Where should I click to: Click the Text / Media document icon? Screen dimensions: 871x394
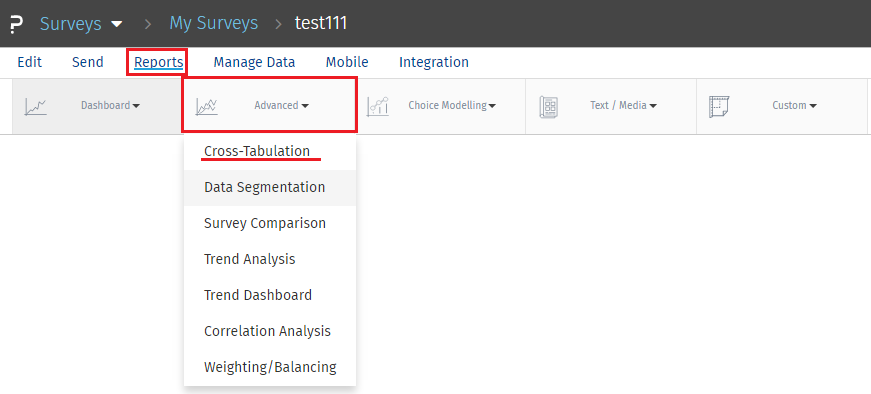click(x=549, y=106)
